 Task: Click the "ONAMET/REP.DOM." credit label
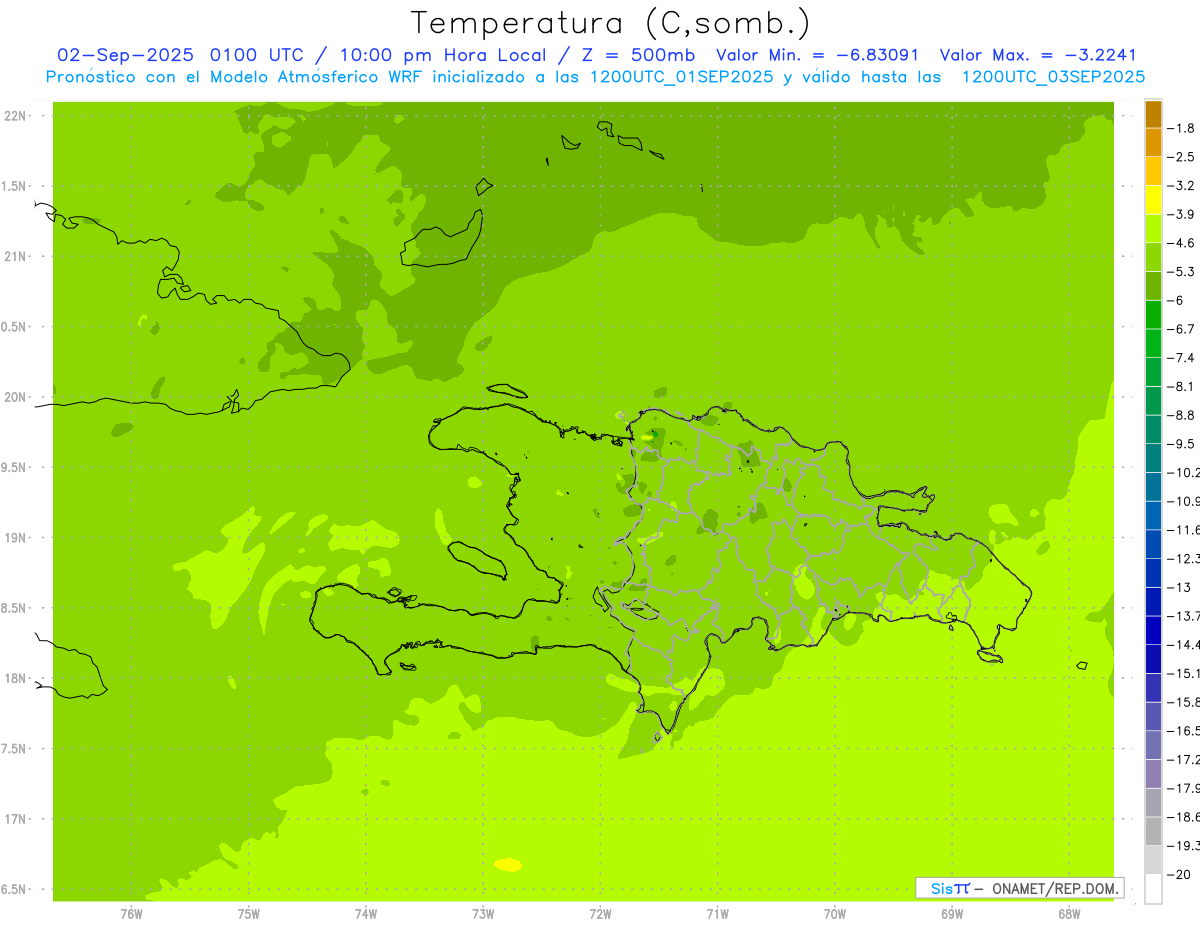(x=1055, y=888)
